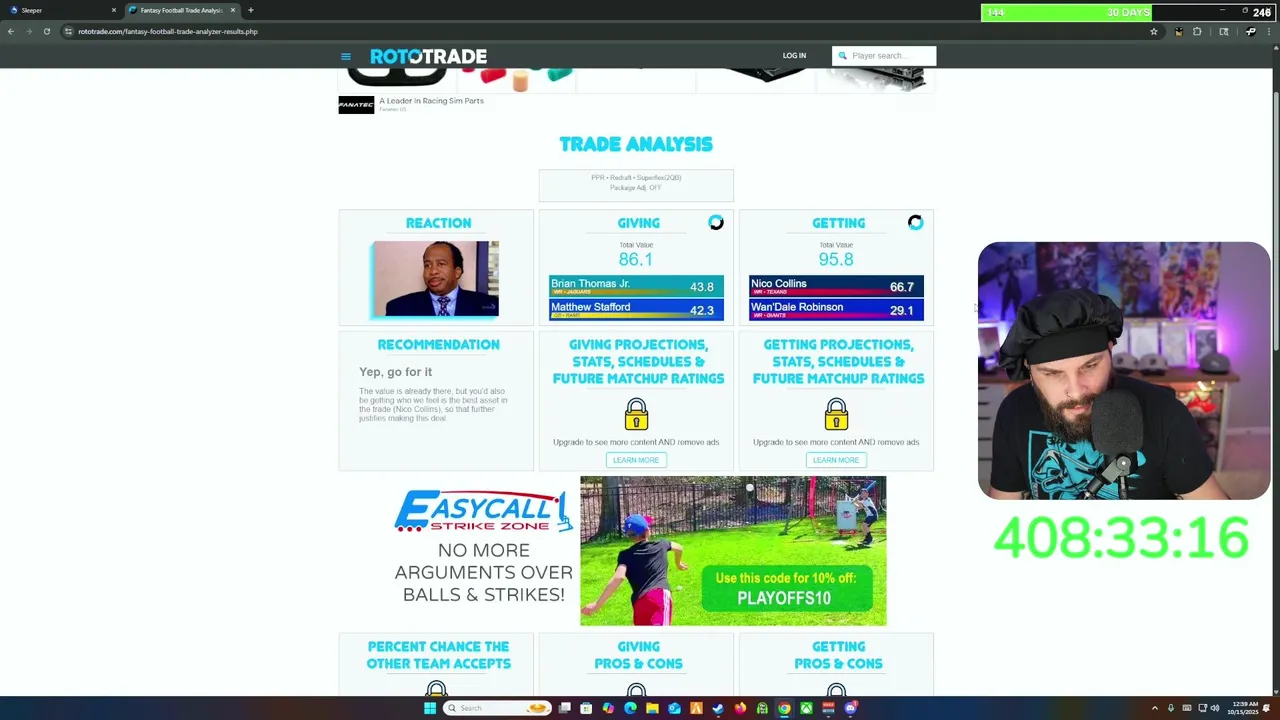Go forward in browser history
The width and height of the screenshot is (1280, 720).
click(x=28, y=31)
